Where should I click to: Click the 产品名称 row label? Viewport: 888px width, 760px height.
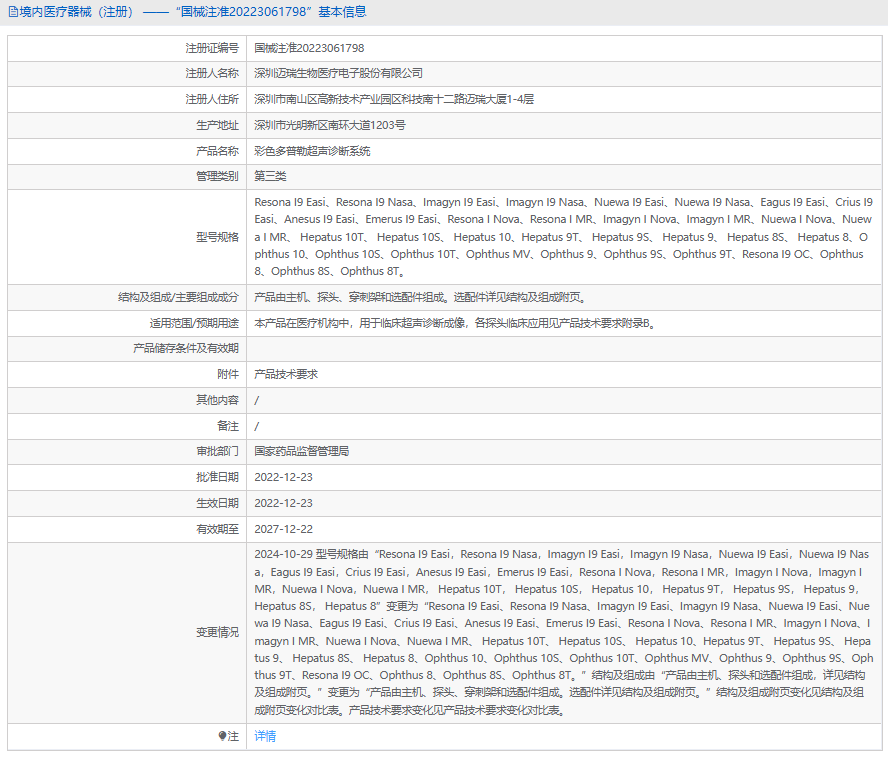pos(217,151)
